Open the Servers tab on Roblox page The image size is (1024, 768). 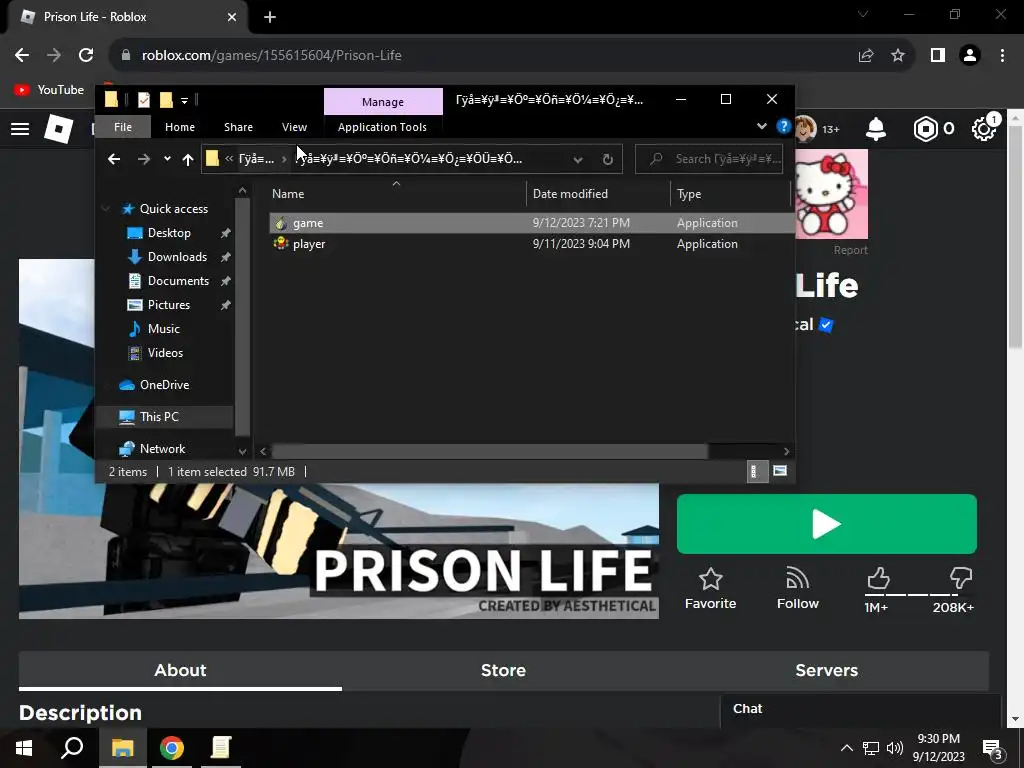pos(827,671)
